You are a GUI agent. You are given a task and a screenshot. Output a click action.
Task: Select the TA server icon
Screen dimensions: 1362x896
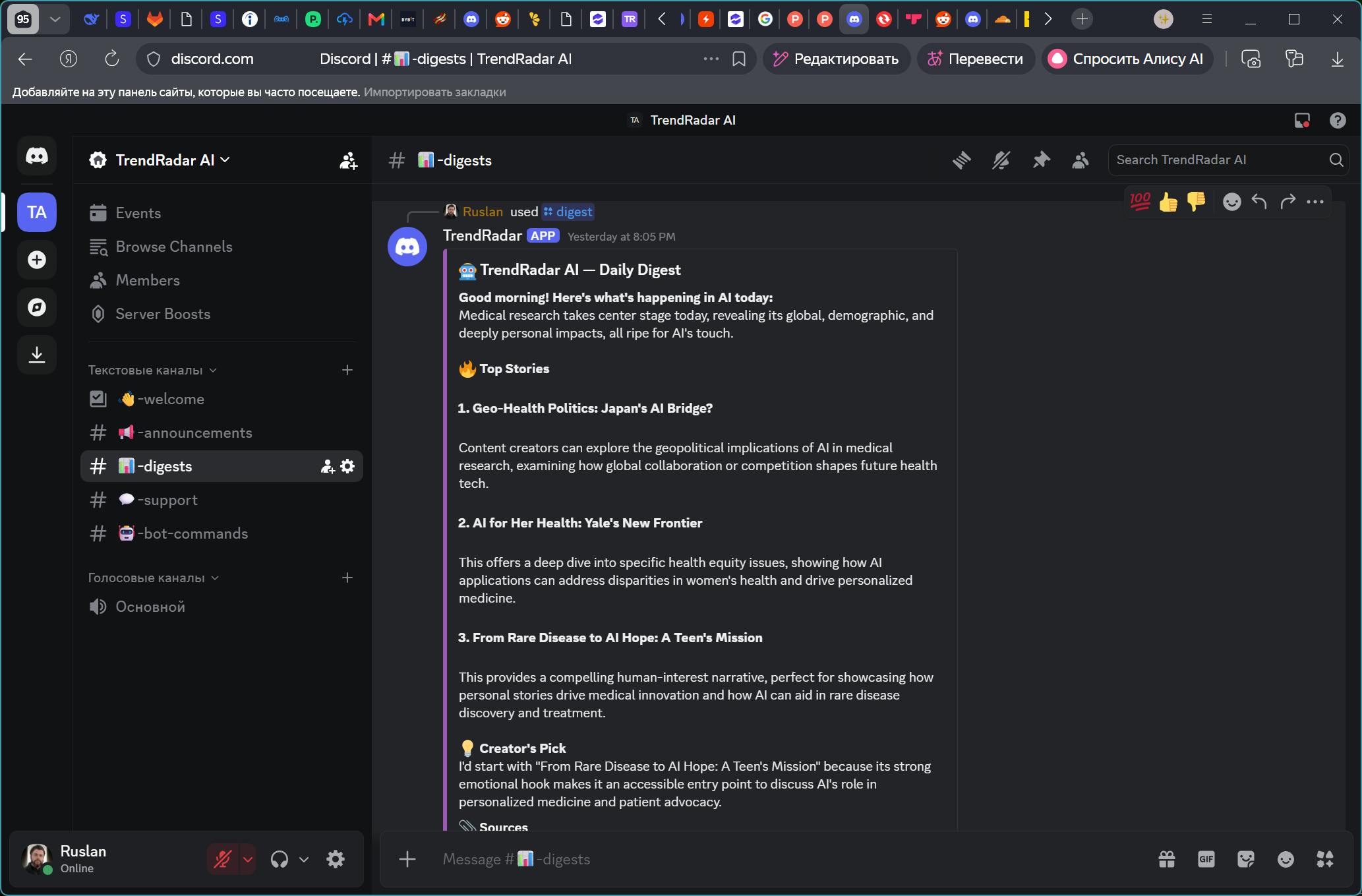[37, 212]
